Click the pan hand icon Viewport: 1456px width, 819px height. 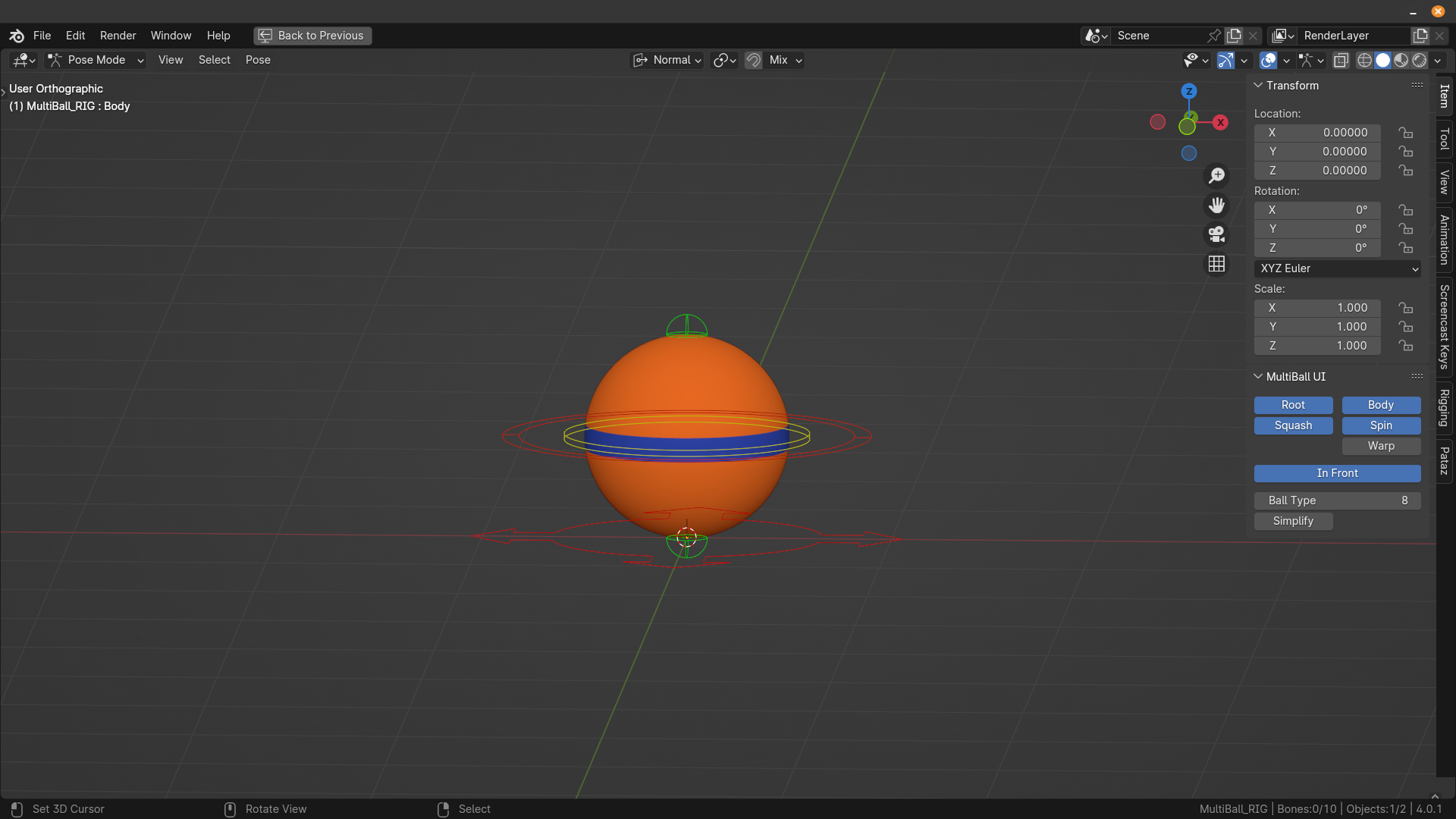point(1216,206)
